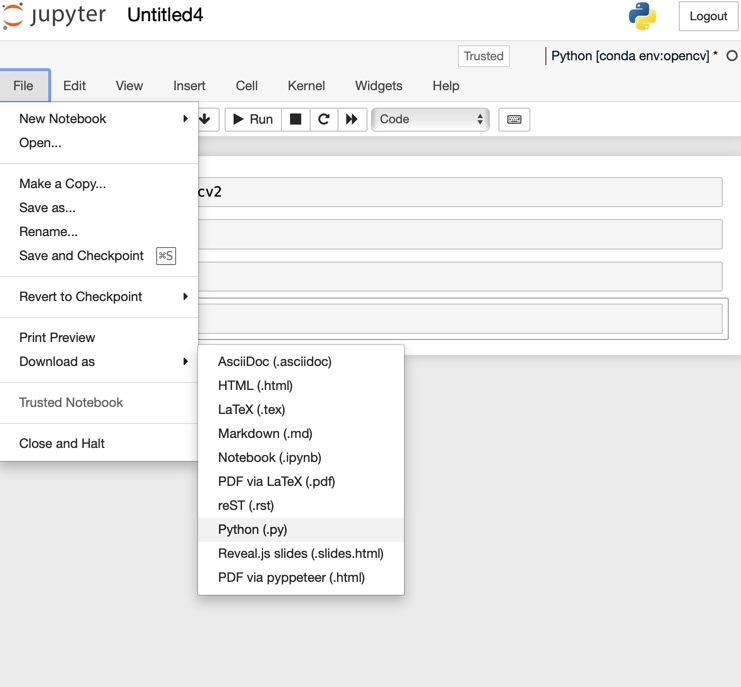The height and width of the screenshot is (687, 741).
Task: Download as AsciiDoc (.asciidoc)
Action: [x=301, y=362]
